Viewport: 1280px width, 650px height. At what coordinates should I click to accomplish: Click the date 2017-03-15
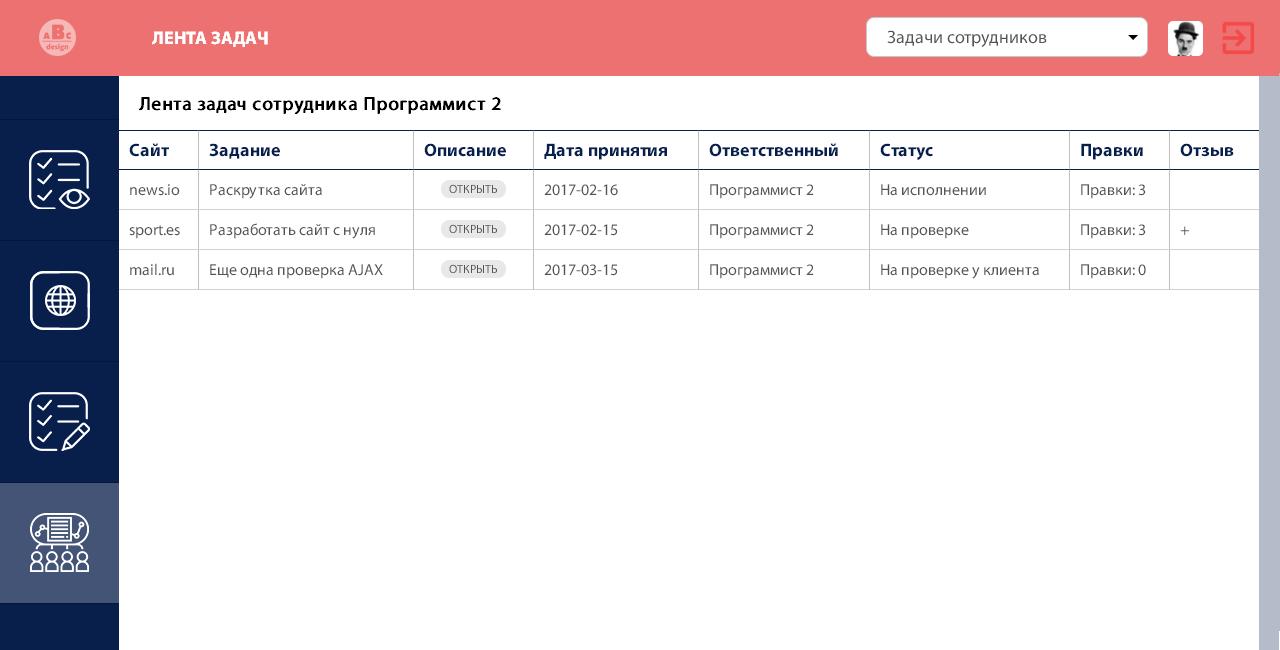pyautogui.click(x=581, y=270)
